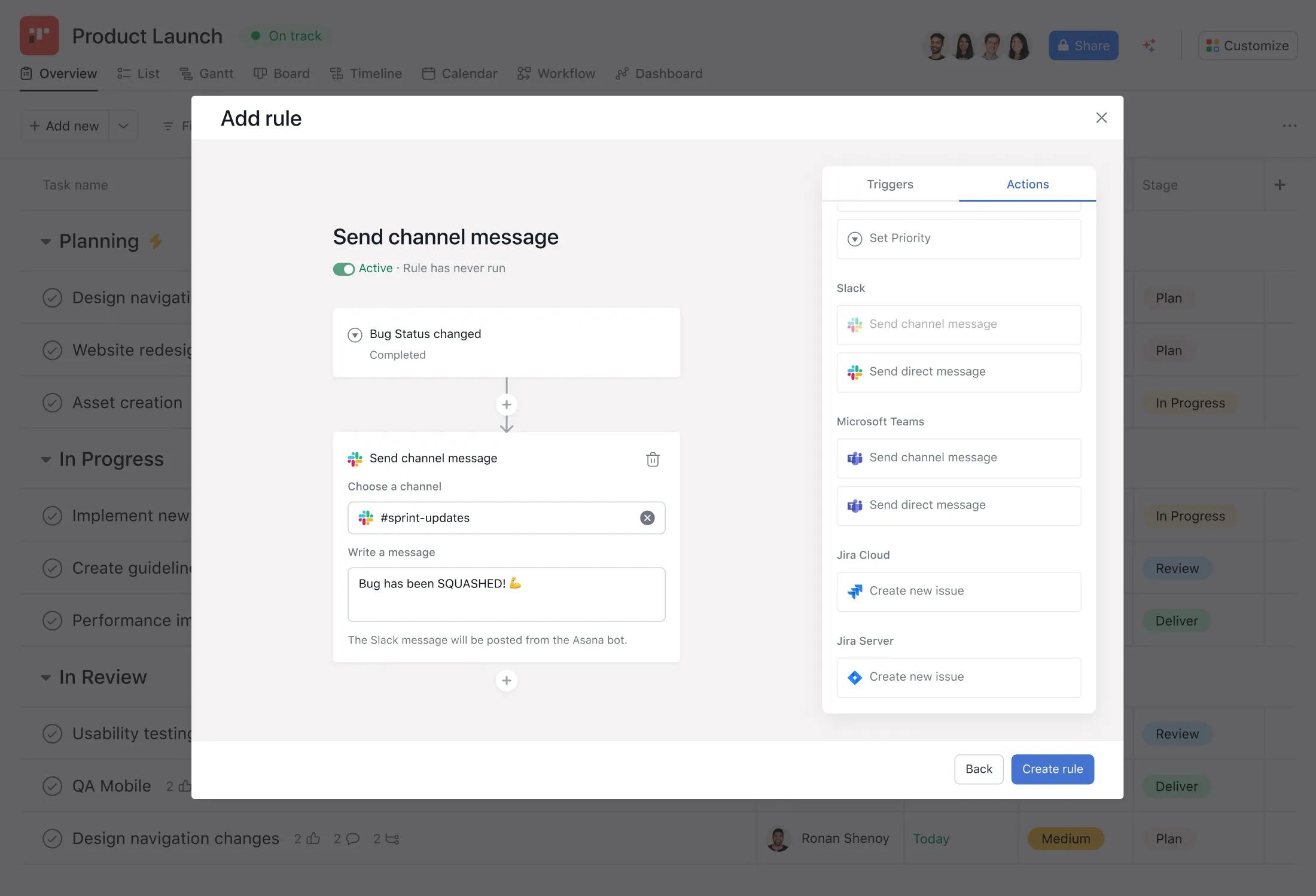Open the Add new dropdown arrow

[123, 126]
